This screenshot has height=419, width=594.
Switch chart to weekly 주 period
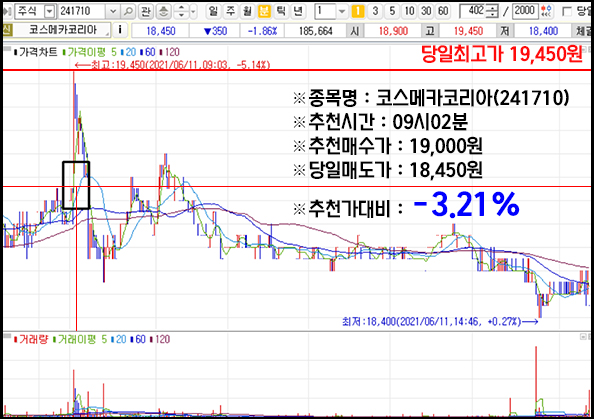(230, 11)
